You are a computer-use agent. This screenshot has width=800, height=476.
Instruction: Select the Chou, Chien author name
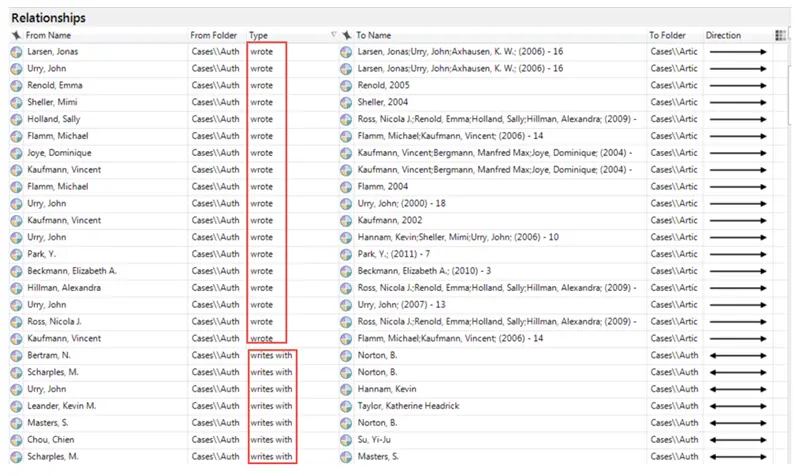[51, 439]
